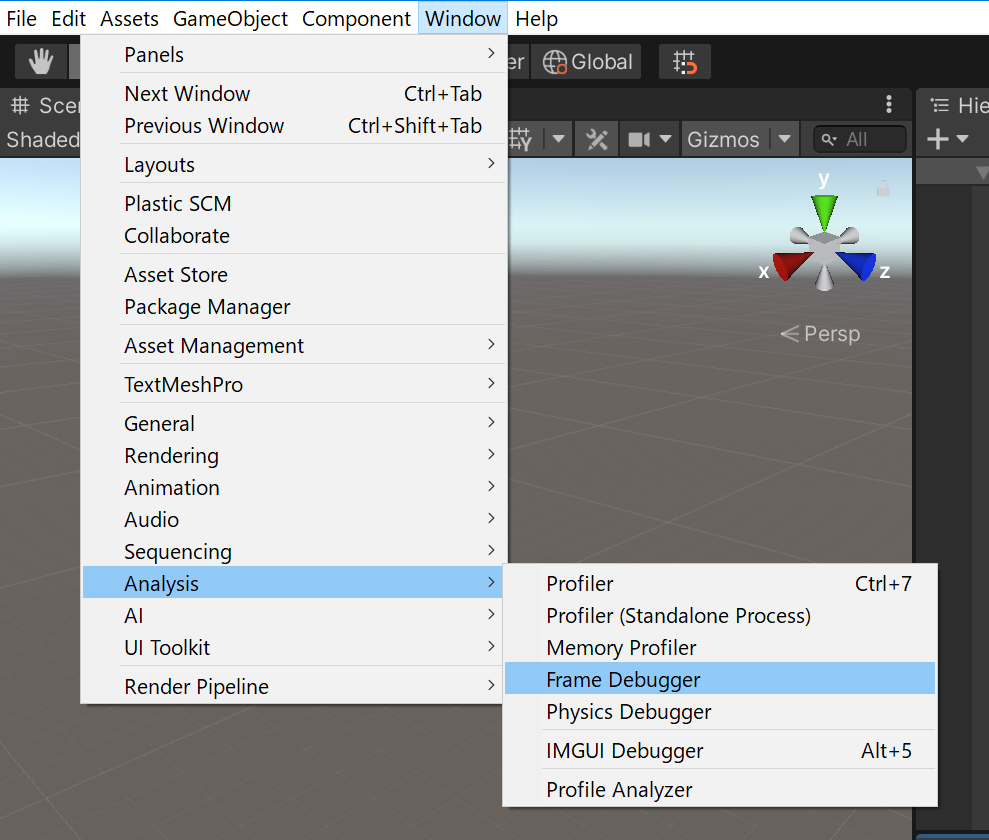Click the scene camera settings icon

(x=640, y=139)
